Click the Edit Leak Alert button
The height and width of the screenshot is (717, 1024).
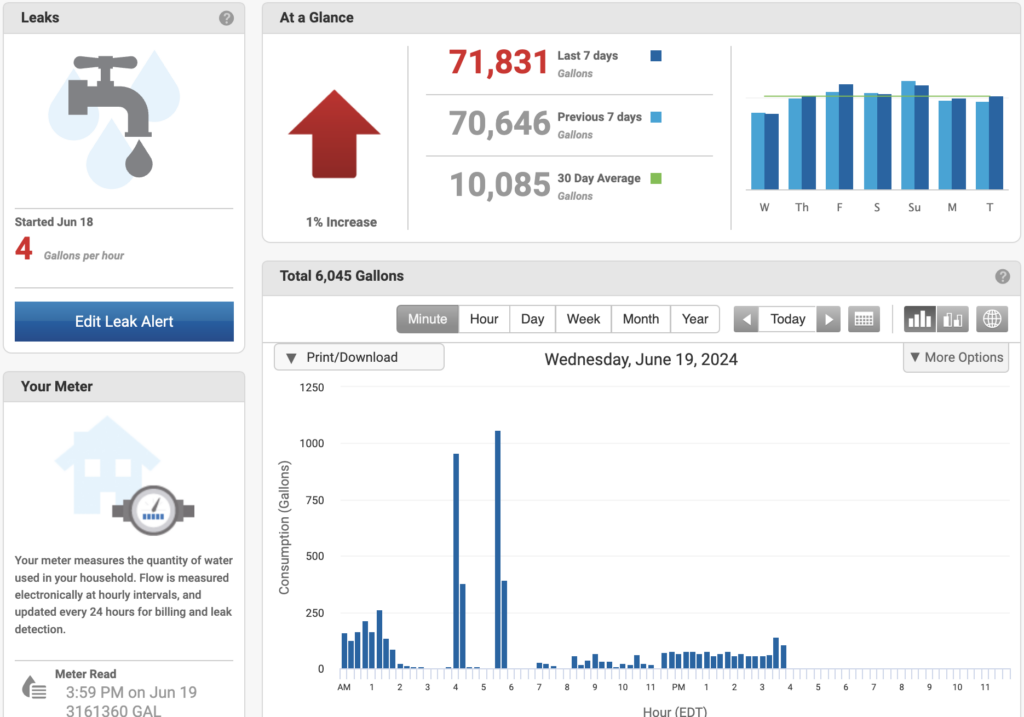(x=124, y=322)
